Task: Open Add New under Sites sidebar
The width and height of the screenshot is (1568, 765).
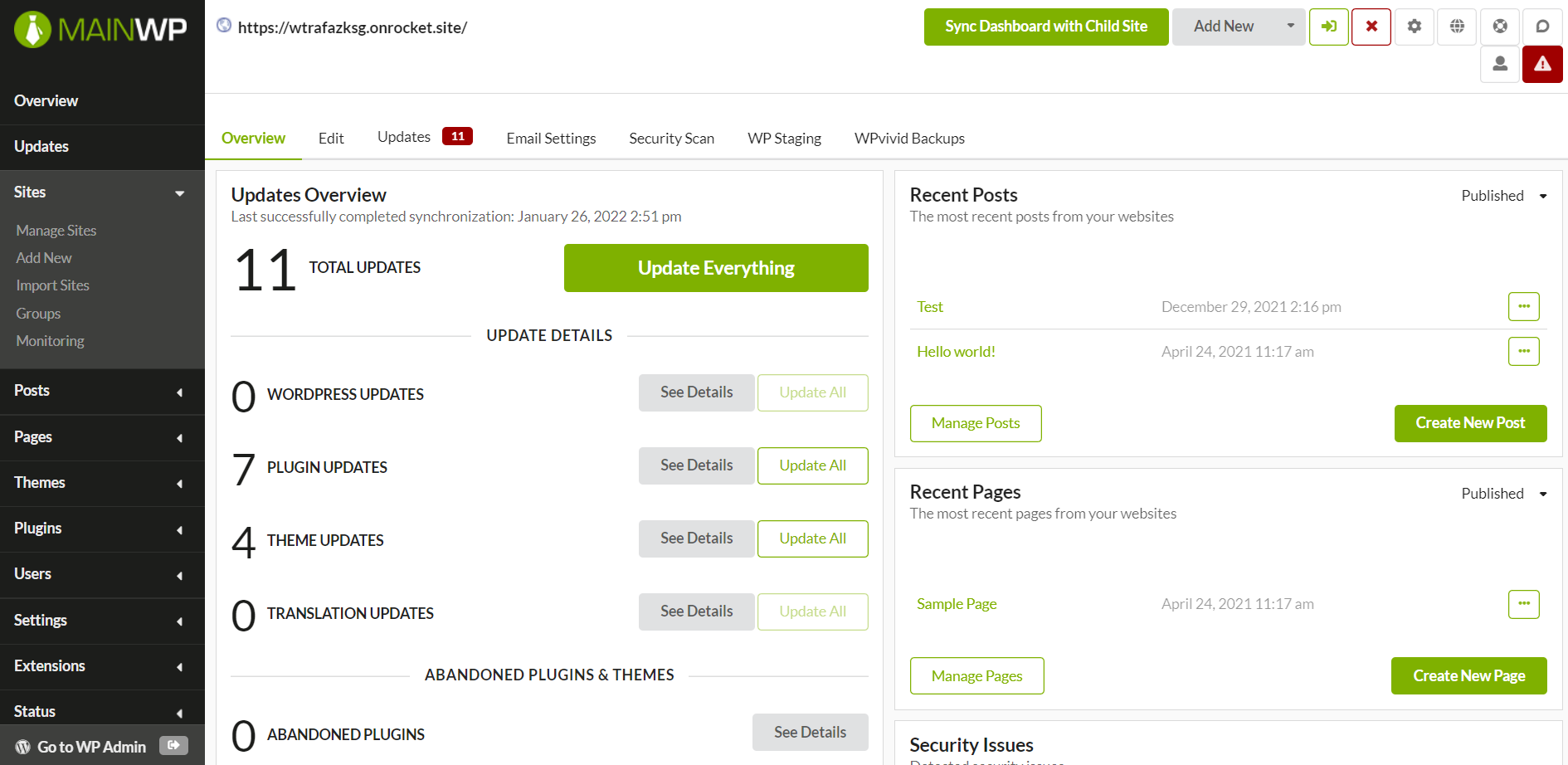Action: click(x=44, y=258)
